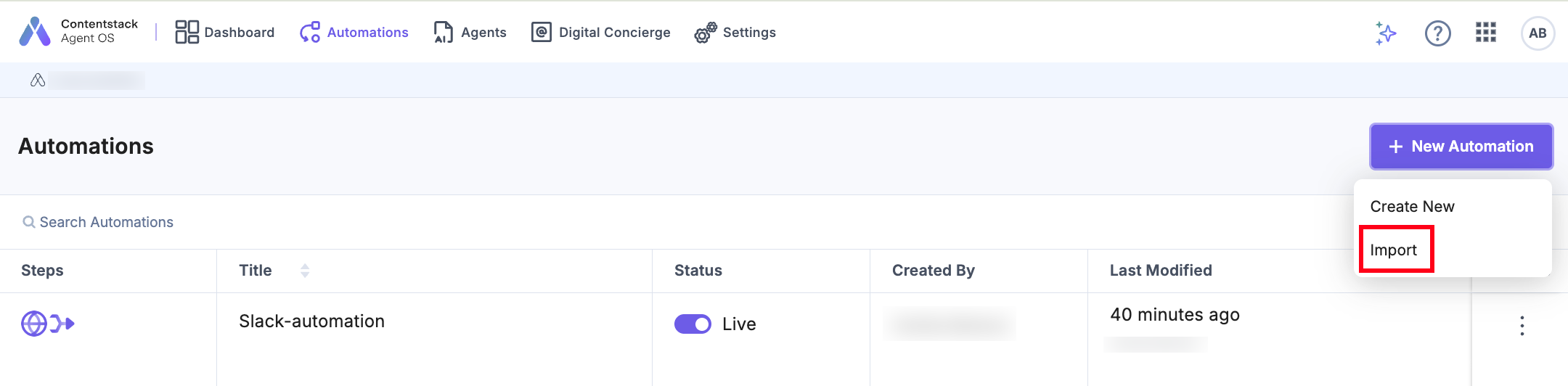This screenshot has width=1568, height=386.
Task: Open Settings gear icon
Action: pos(705,33)
